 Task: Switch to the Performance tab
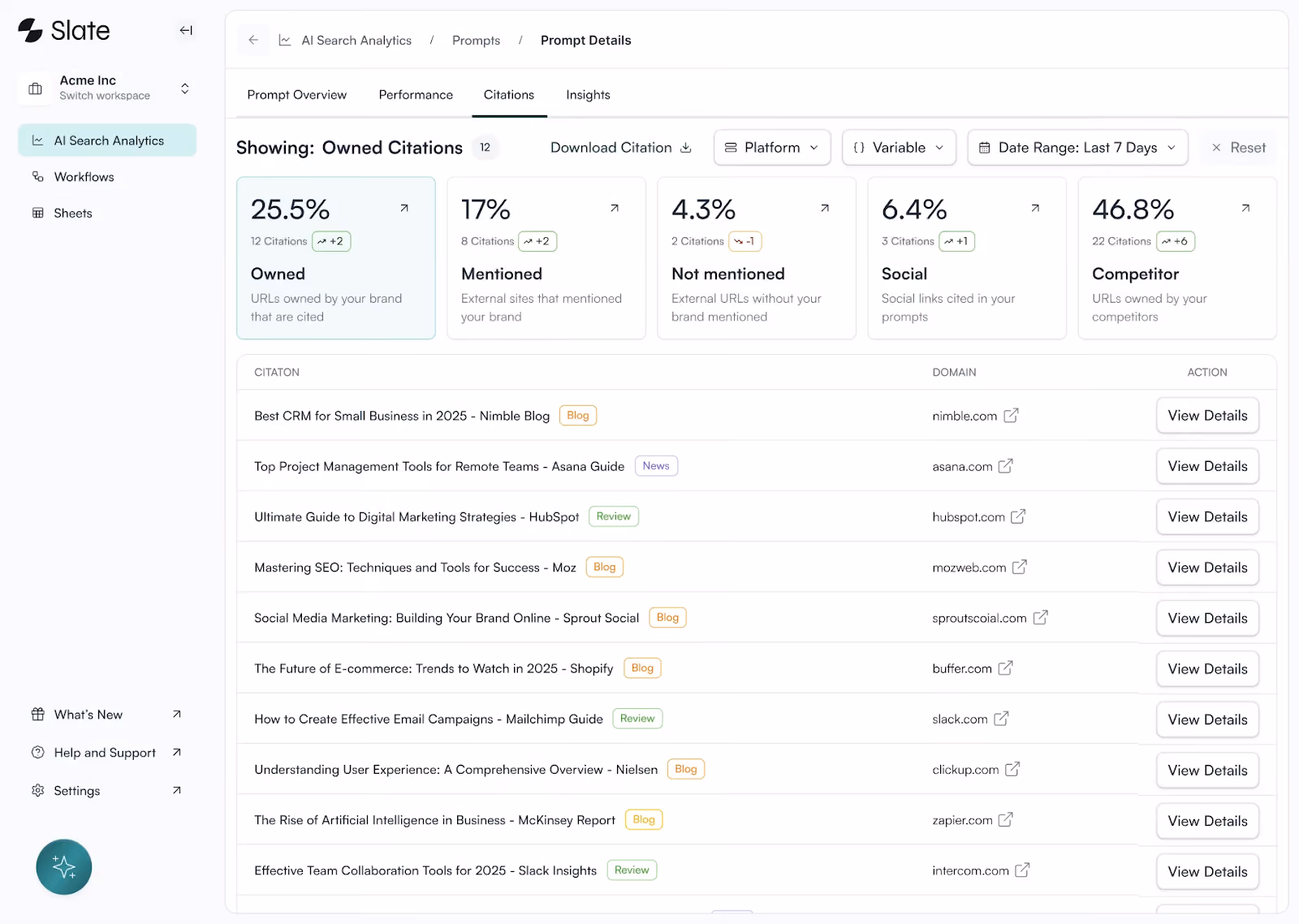coord(416,95)
